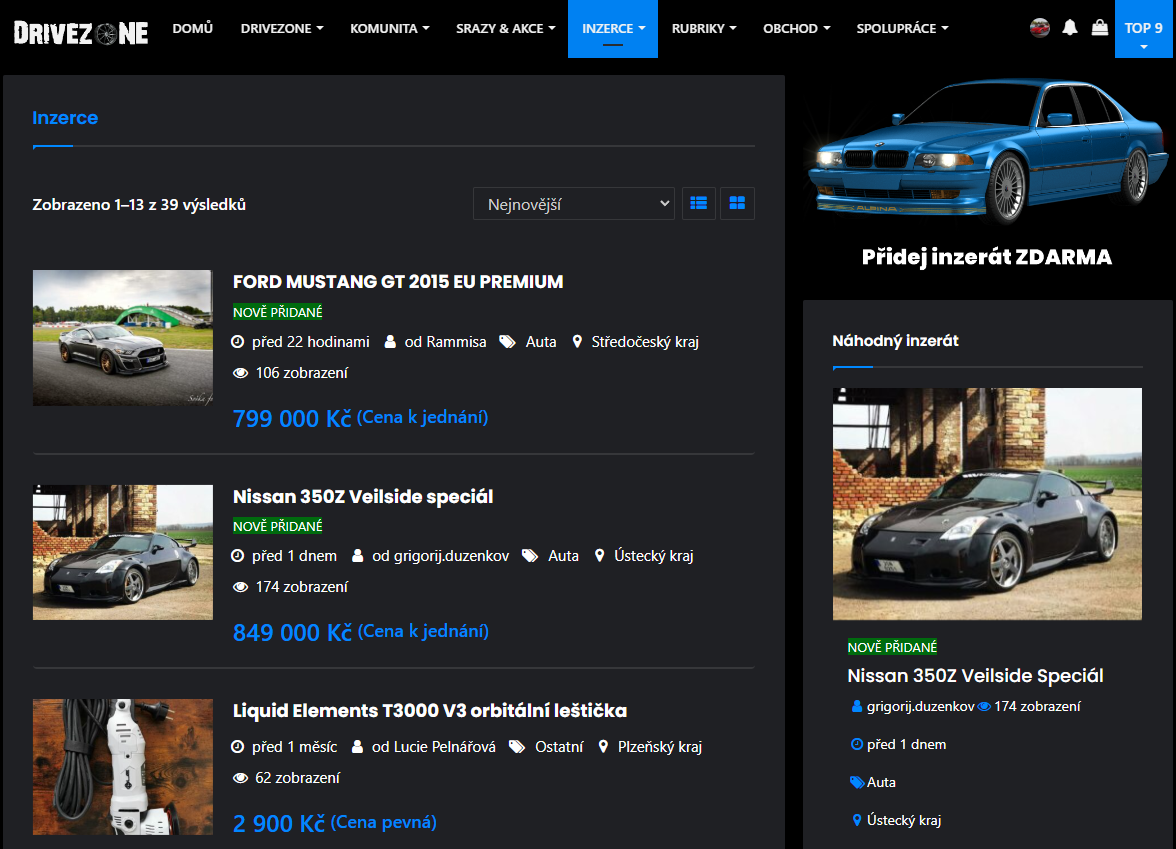The image size is (1176, 849).
Task: Open the shopping bag cart icon
Action: (x=1100, y=28)
